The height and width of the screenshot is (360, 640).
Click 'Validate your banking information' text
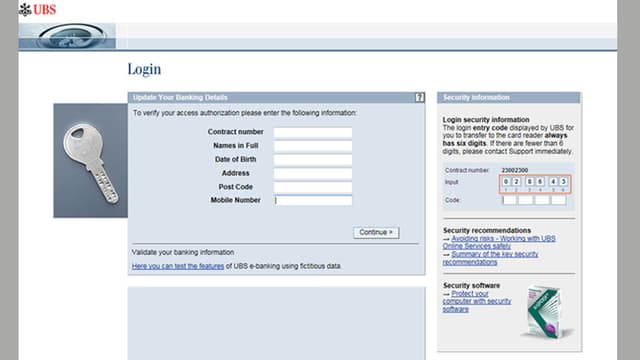(183, 252)
